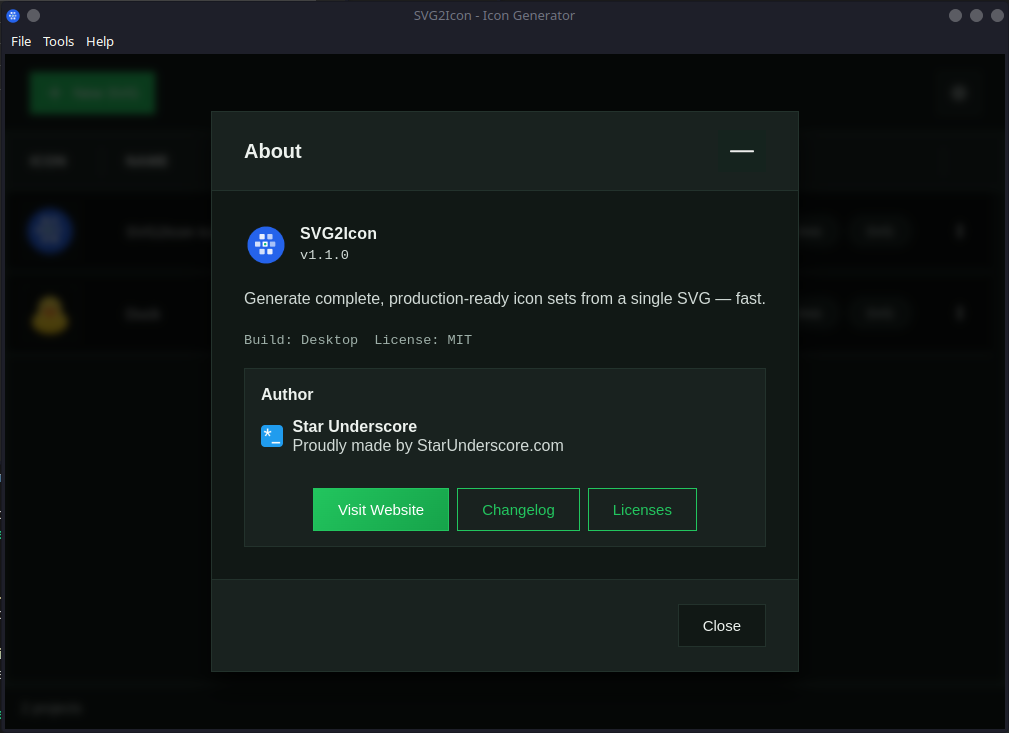Visit StarUnderscore.com via the author text link
Image resolution: width=1009 pixels, height=733 pixels.
click(x=490, y=445)
